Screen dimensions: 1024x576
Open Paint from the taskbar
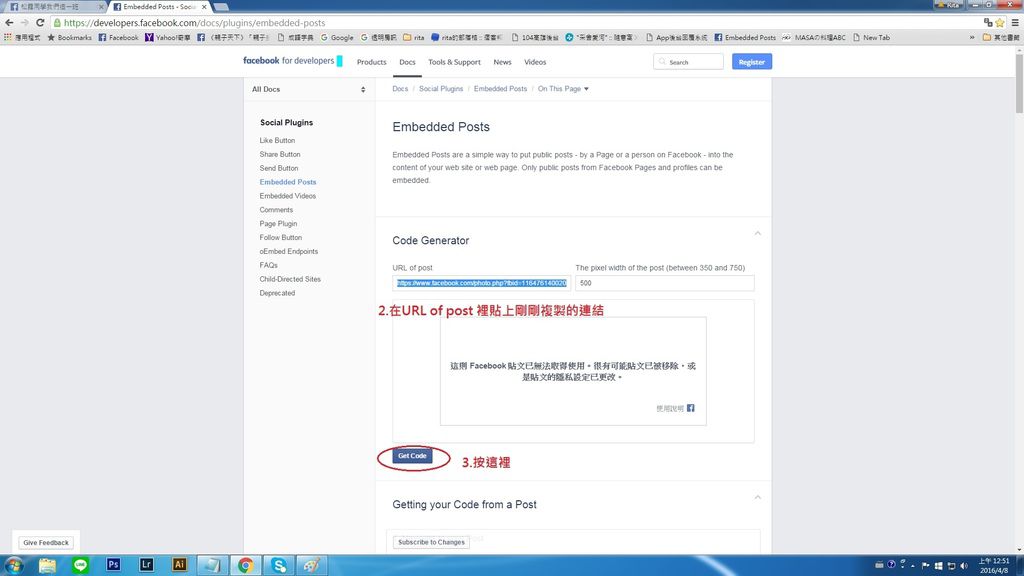point(312,565)
